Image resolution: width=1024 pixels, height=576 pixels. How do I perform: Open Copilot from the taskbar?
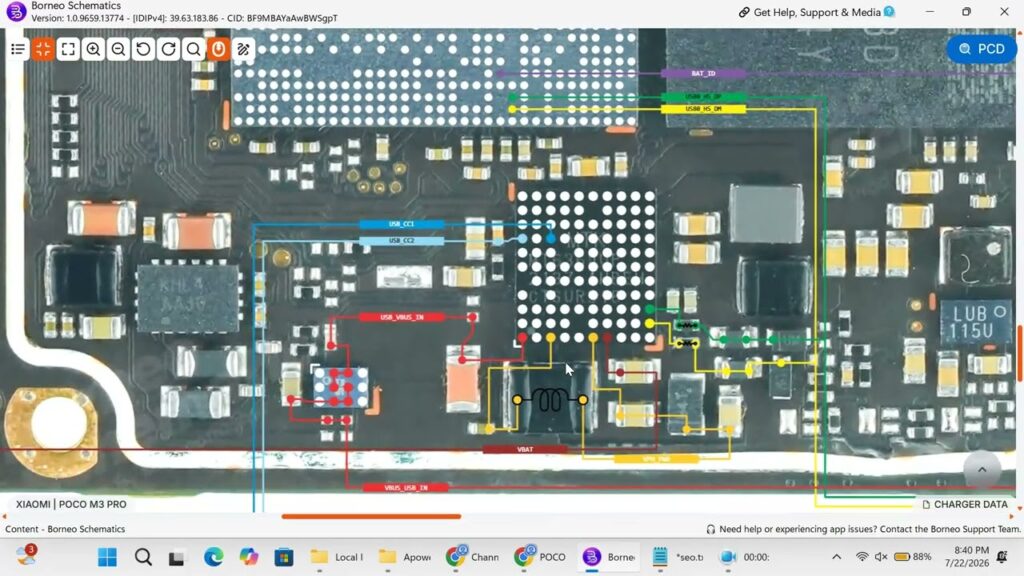click(248, 557)
